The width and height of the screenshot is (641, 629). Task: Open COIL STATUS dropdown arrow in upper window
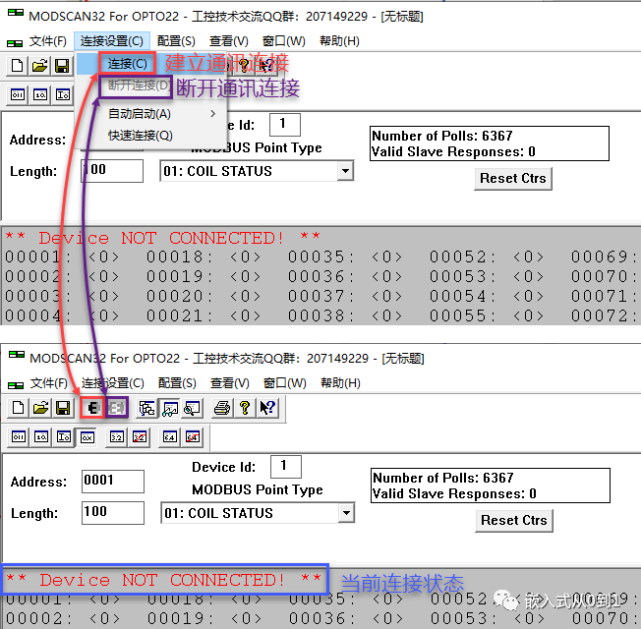click(x=345, y=171)
